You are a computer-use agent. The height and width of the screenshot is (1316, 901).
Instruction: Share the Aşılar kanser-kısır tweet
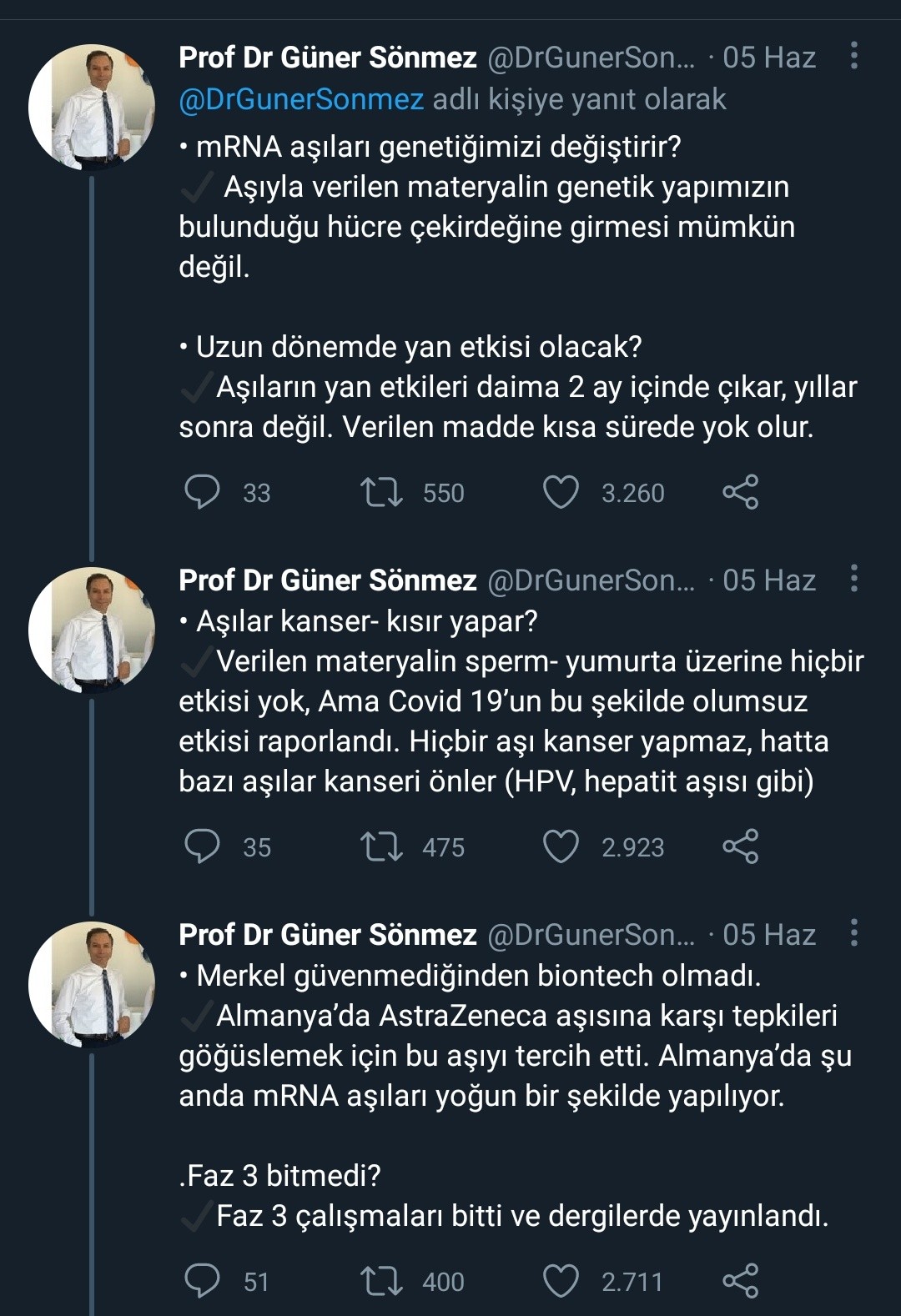[740, 846]
